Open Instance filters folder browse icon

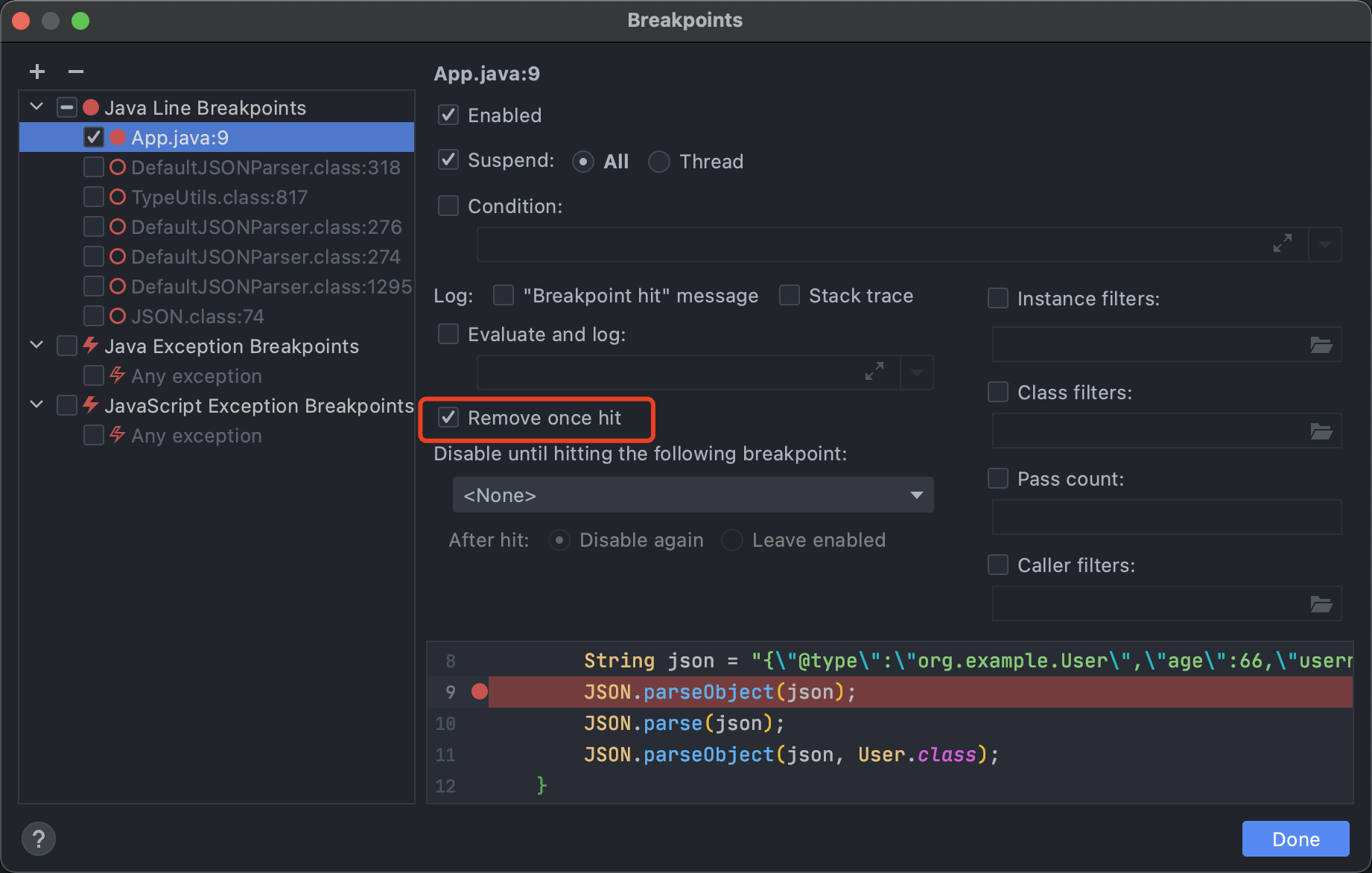[x=1321, y=345]
